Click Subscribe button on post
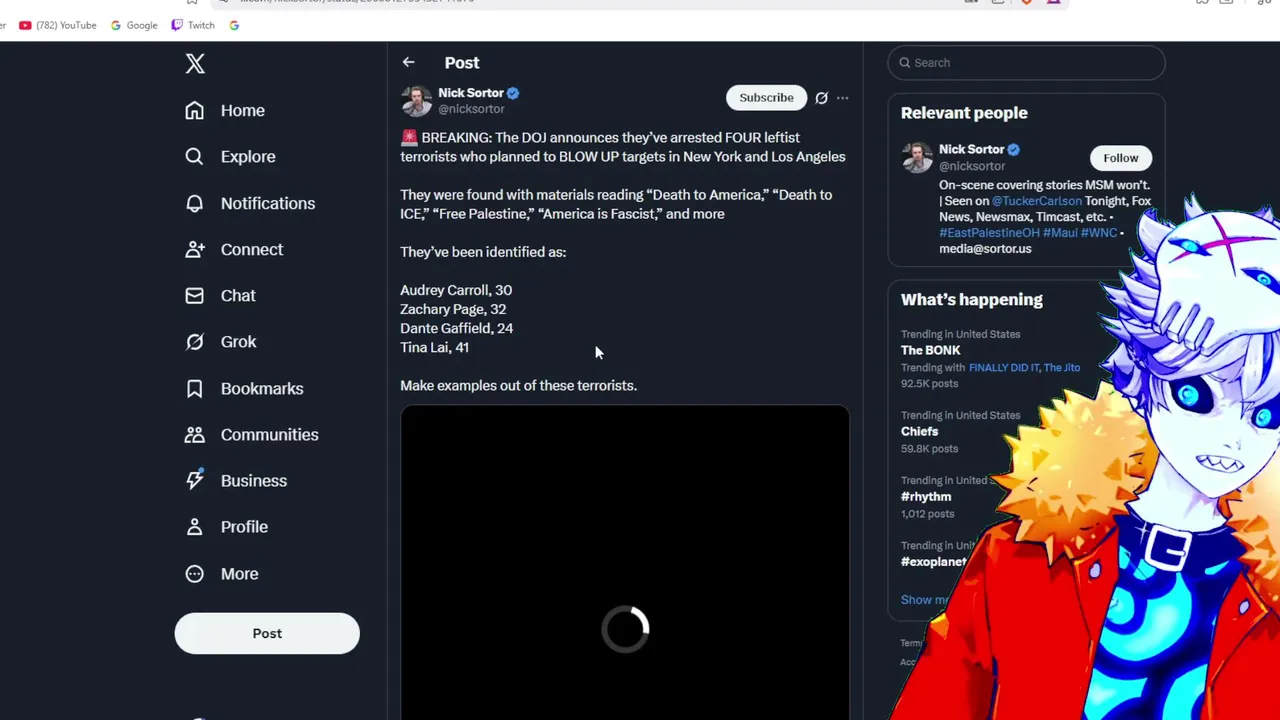This screenshot has width=1280, height=720. coord(766,98)
